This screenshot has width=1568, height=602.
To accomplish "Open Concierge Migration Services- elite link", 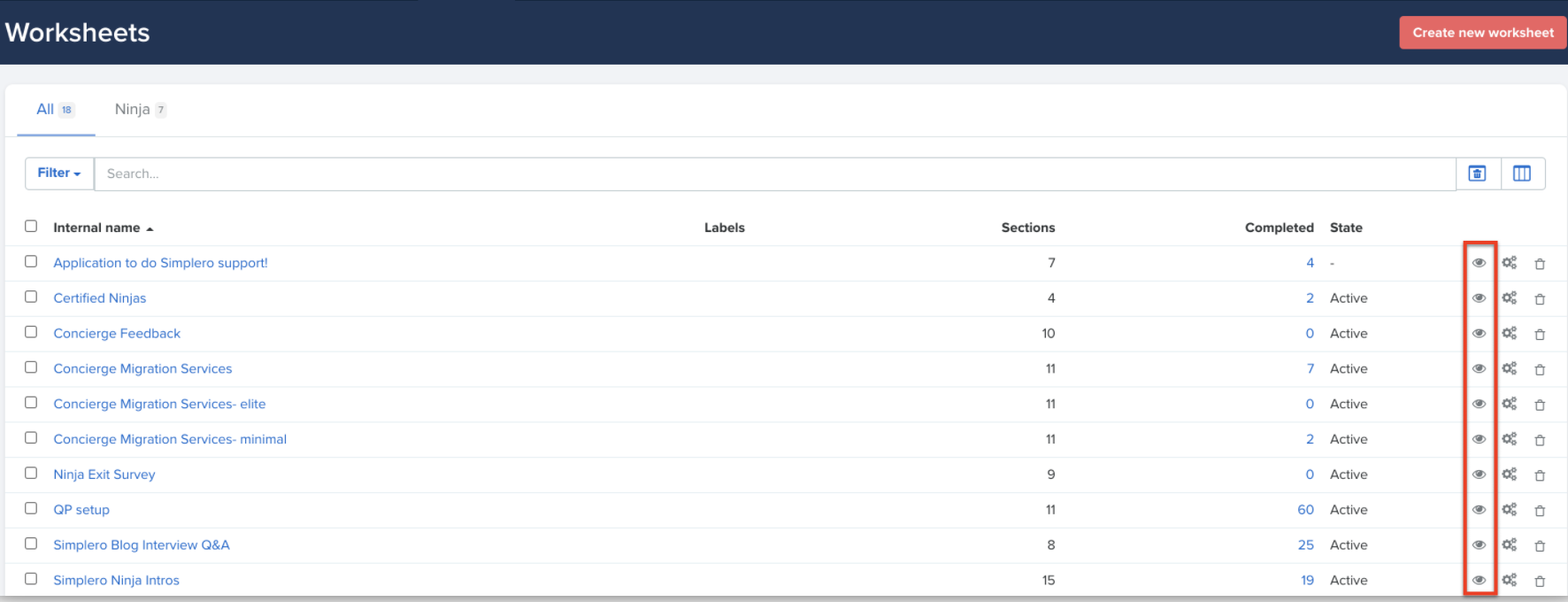I will point(159,404).
